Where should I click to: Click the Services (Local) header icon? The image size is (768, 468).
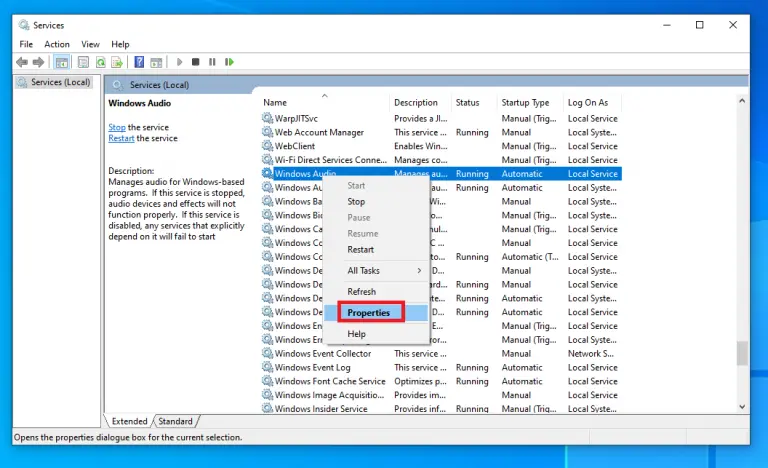pos(117,85)
